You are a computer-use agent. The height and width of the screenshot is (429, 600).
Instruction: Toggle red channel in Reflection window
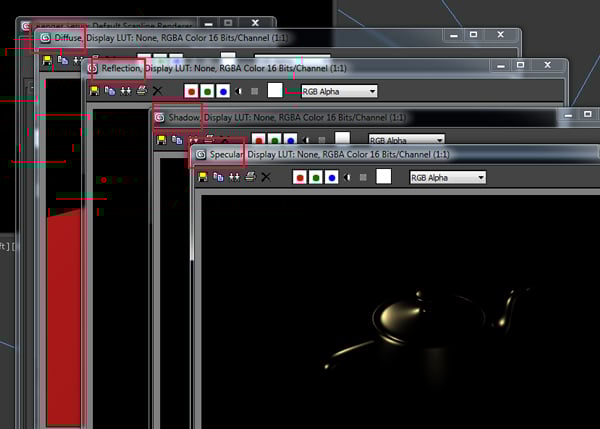coord(191,91)
